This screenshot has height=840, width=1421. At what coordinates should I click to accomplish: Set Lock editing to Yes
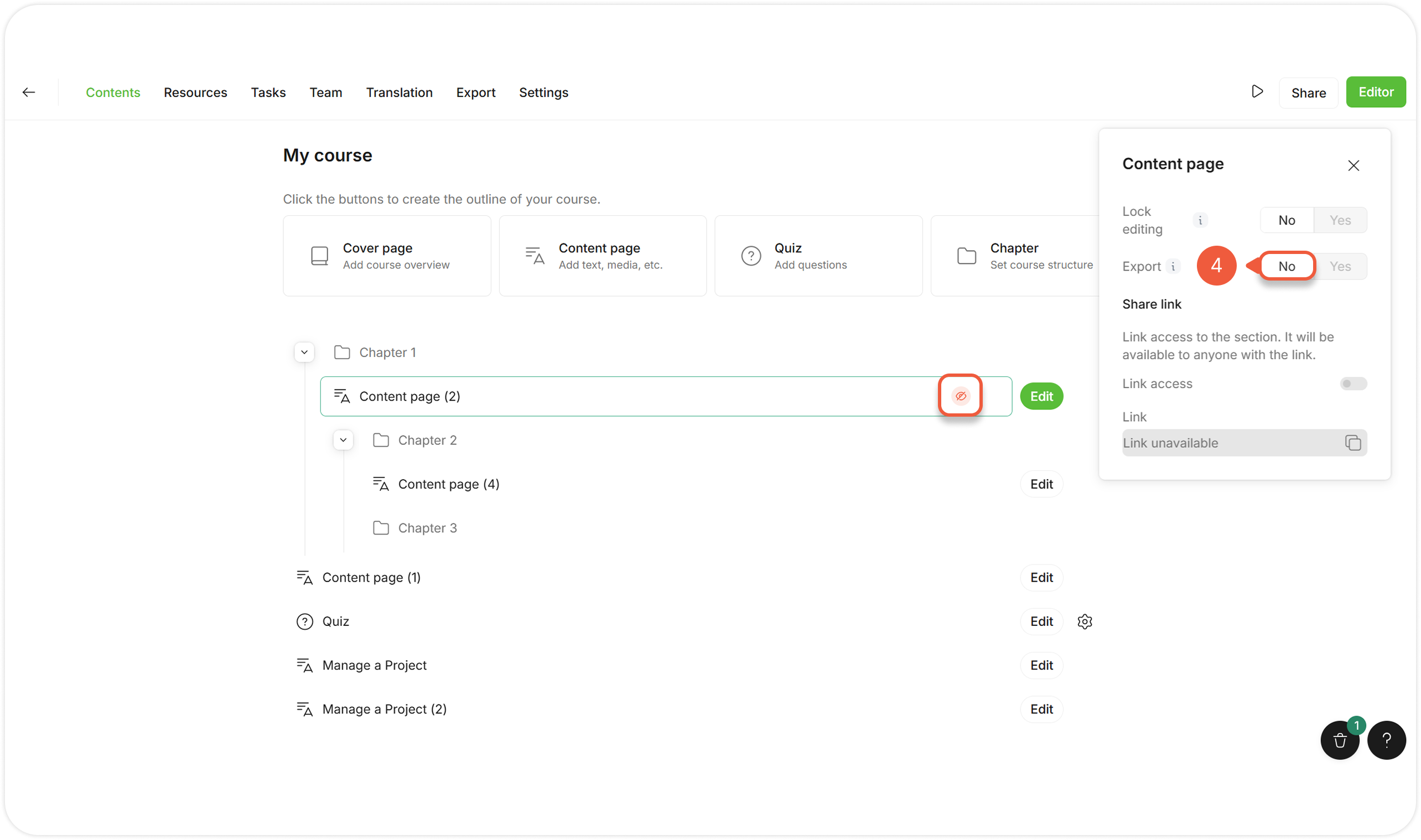pyautogui.click(x=1340, y=220)
